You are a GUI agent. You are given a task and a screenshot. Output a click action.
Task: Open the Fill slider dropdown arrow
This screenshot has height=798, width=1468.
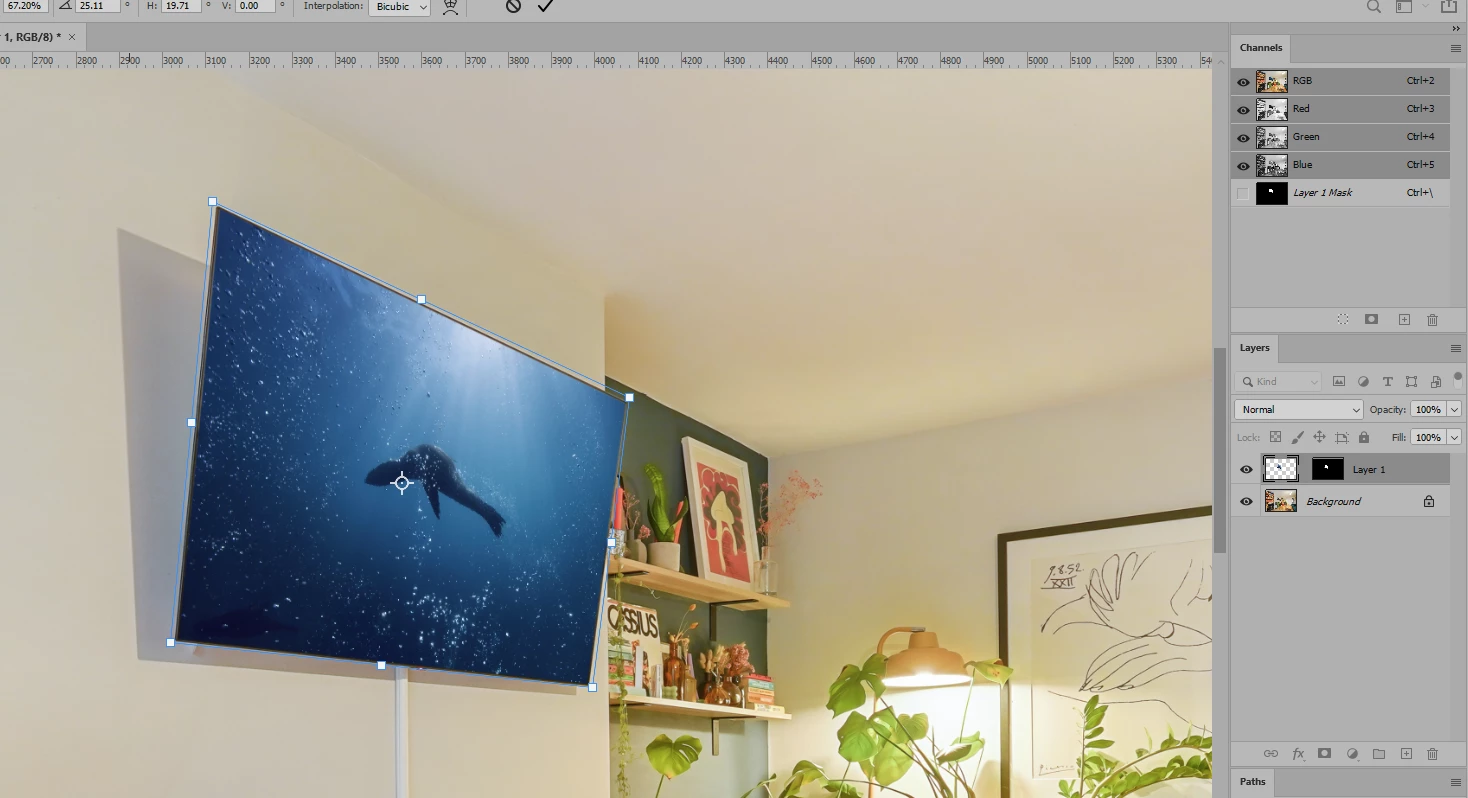point(1454,437)
